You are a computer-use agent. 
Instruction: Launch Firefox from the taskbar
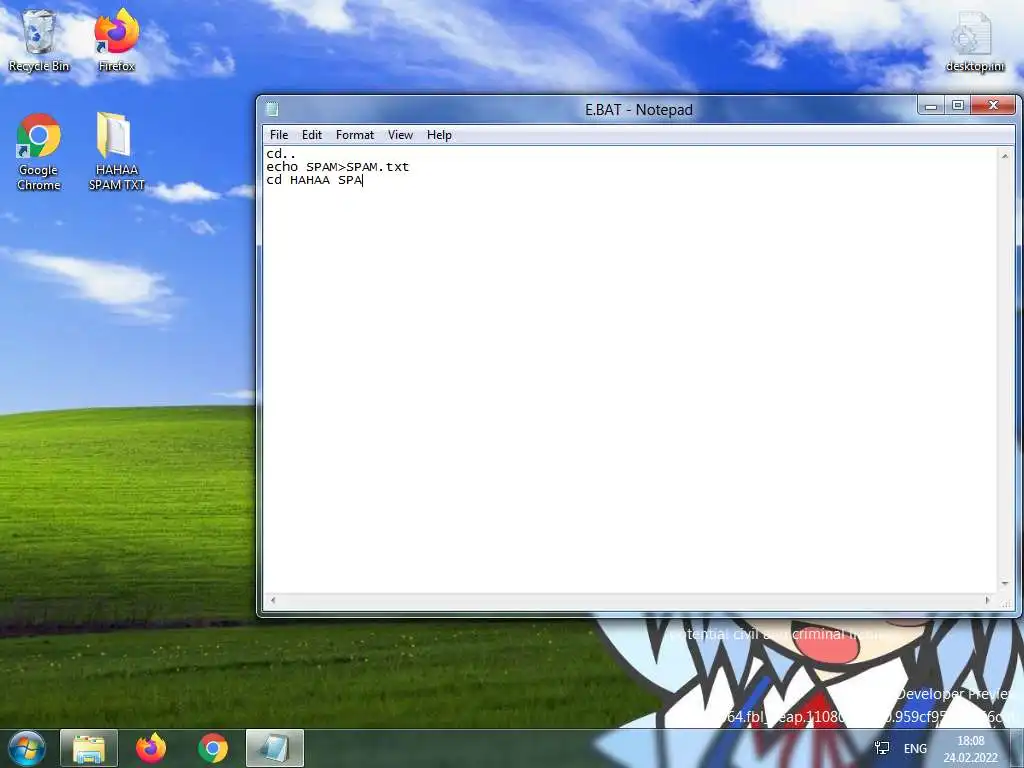tap(151, 748)
